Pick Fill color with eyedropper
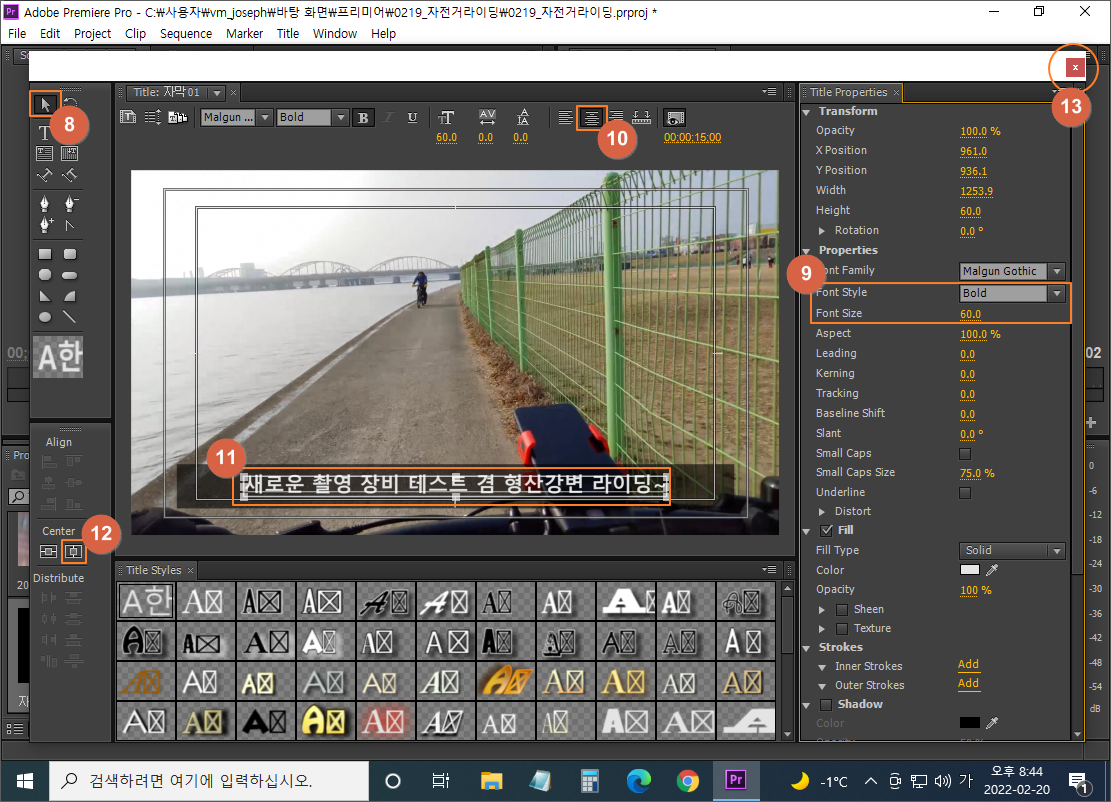 tap(992, 570)
